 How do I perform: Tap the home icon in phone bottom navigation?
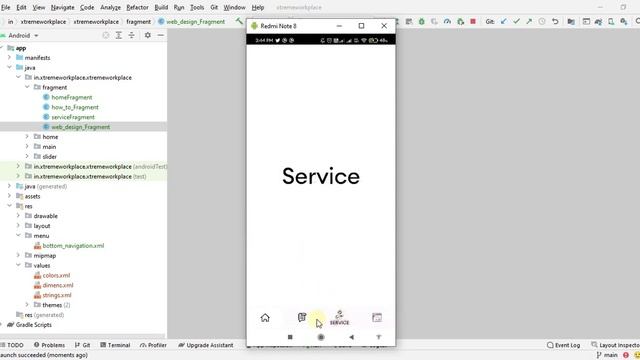coord(265,318)
